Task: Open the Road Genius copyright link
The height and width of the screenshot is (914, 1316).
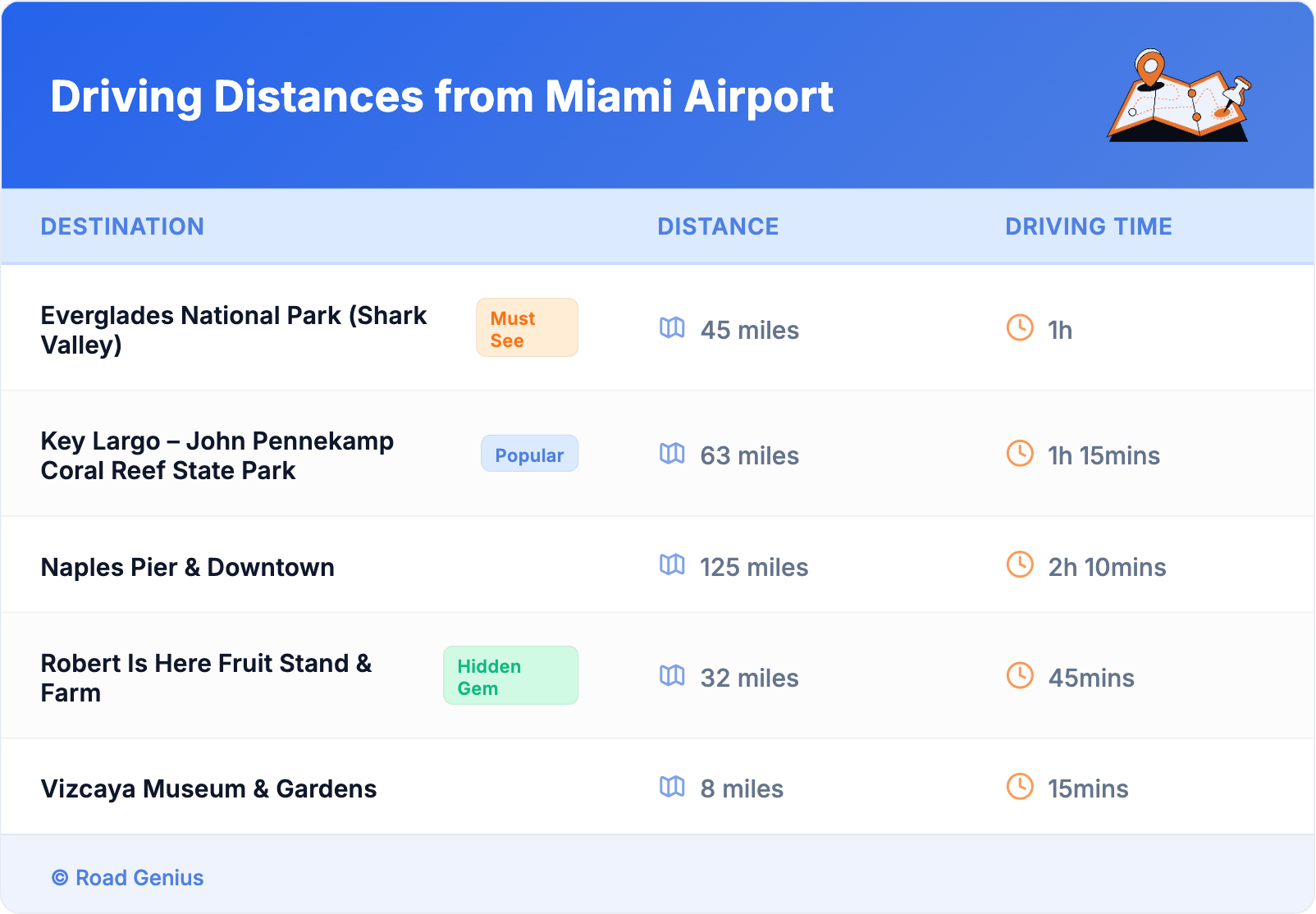Action: (x=128, y=878)
